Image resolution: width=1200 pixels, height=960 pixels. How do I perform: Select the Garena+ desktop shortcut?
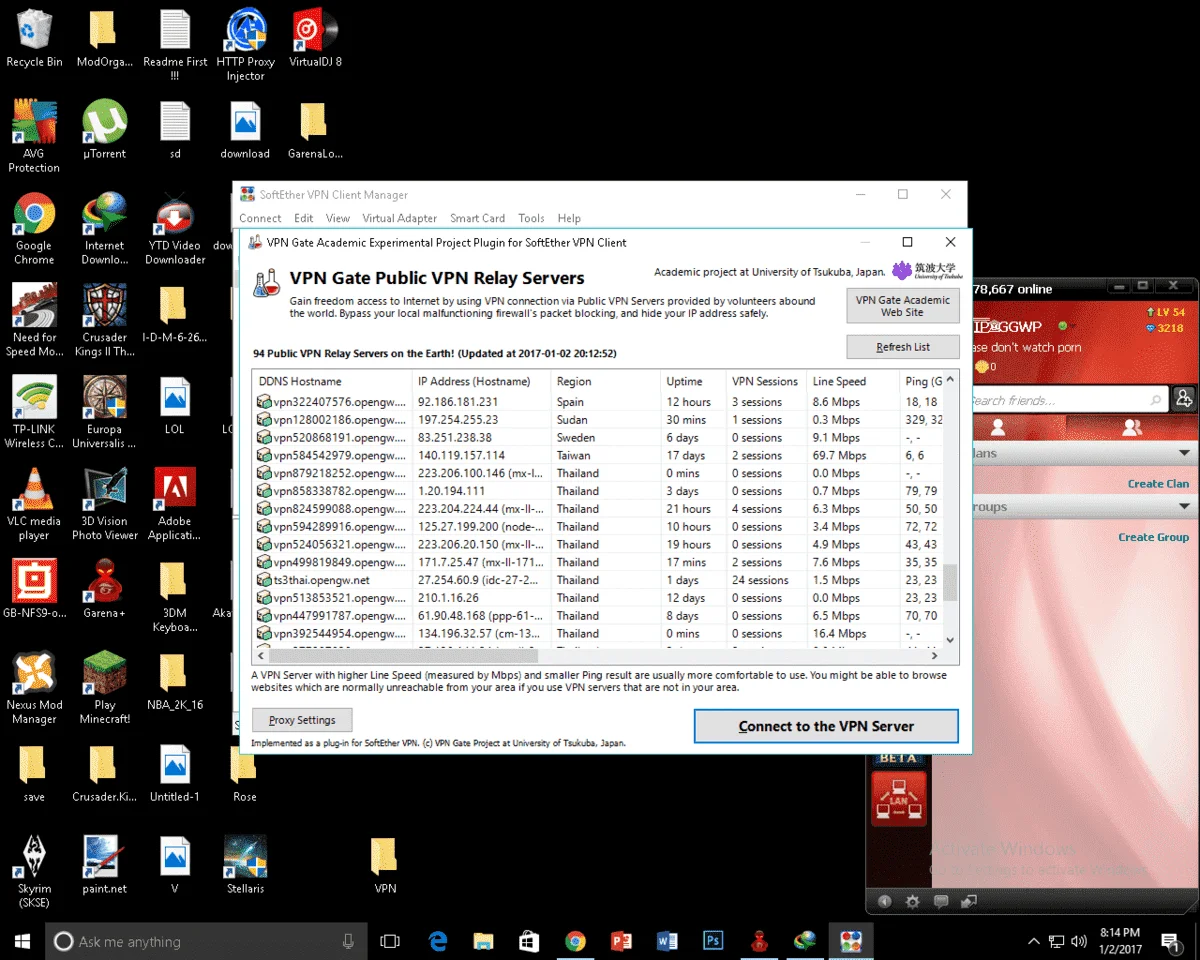pos(105,589)
